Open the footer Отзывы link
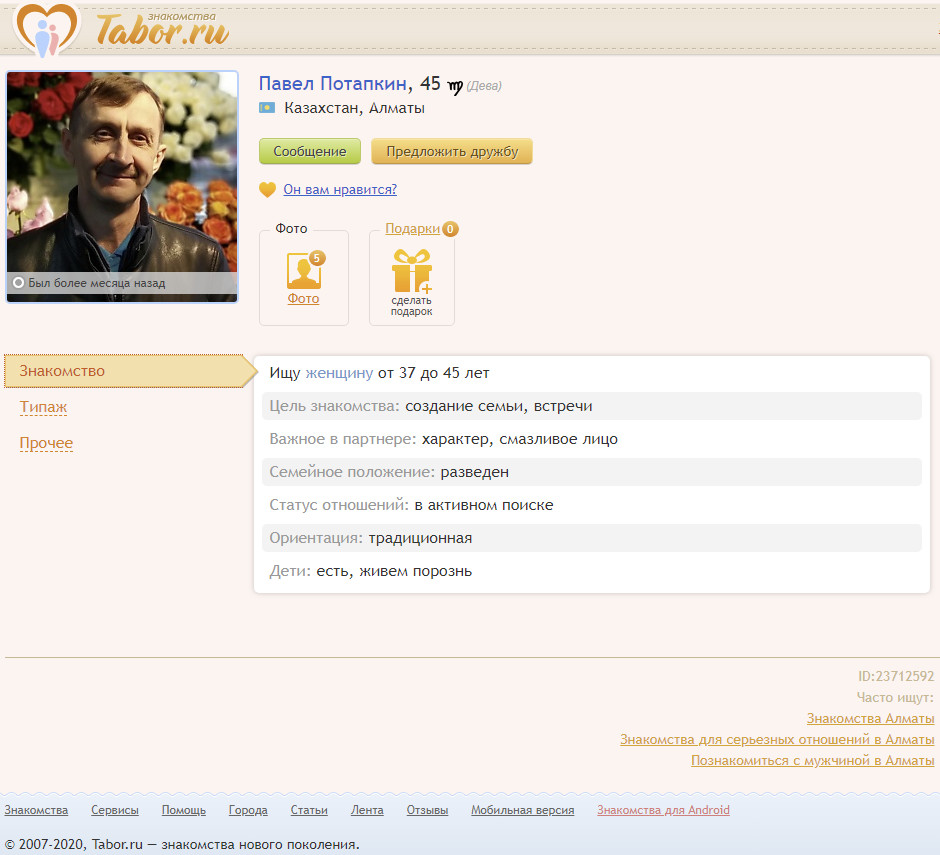Image resolution: width=940 pixels, height=855 pixels. [427, 810]
